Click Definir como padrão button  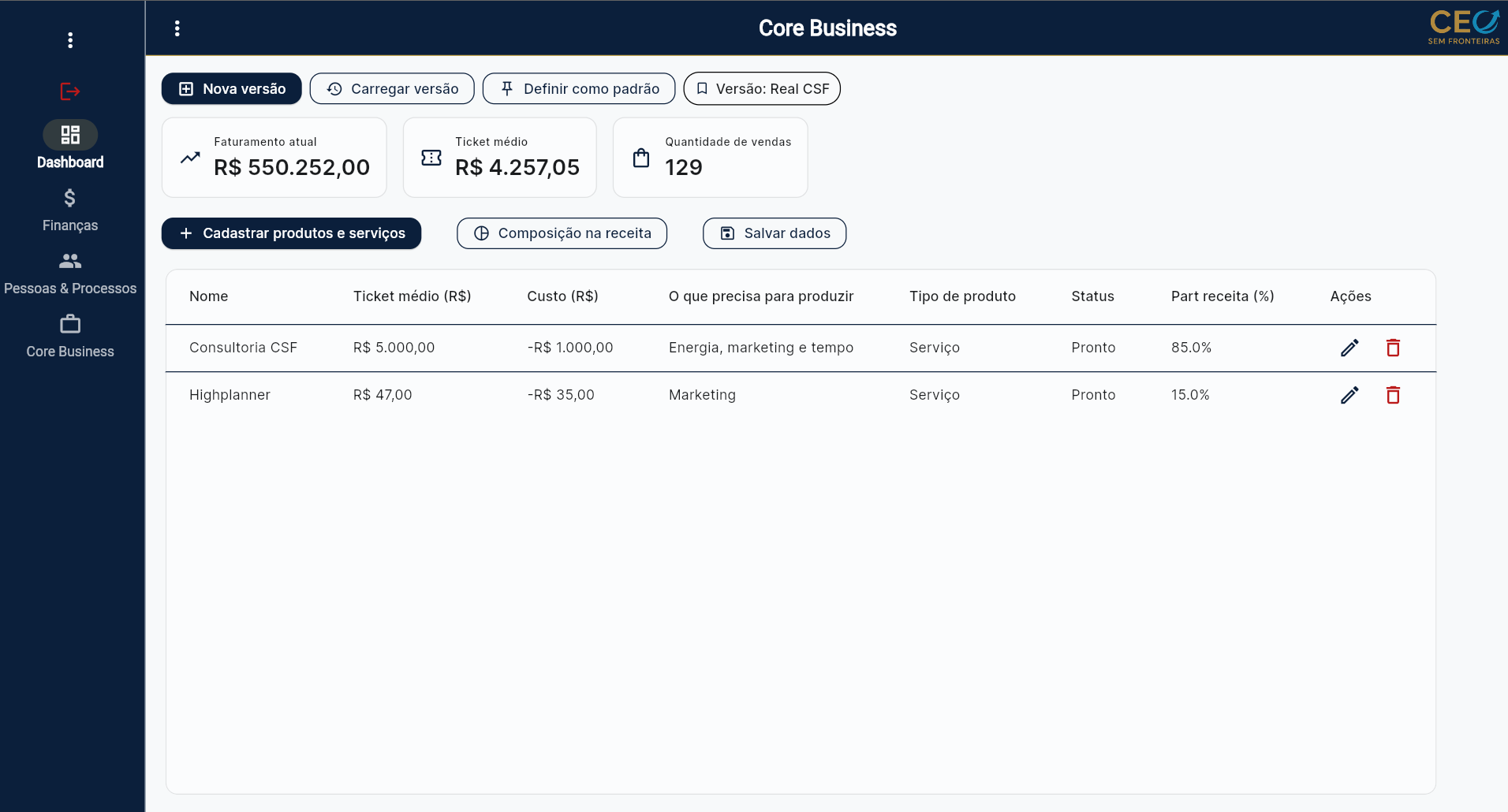tap(579, 88)
